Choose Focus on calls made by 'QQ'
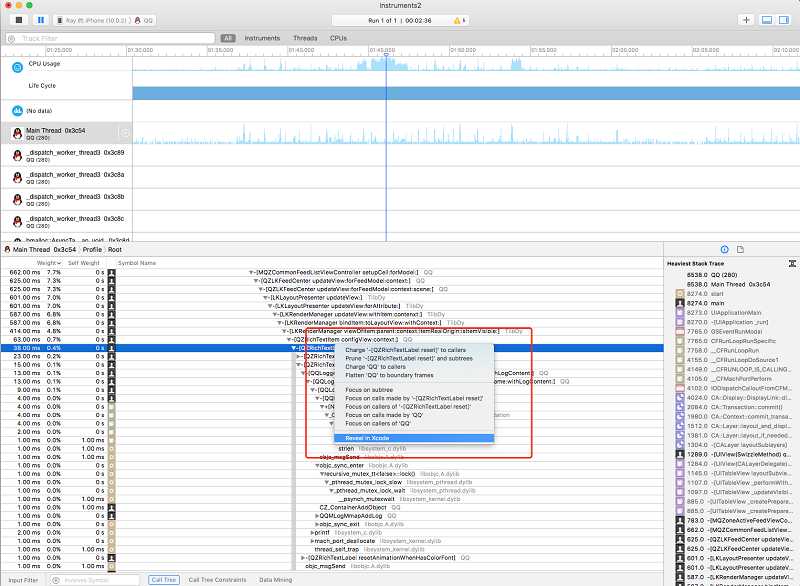This screenshot has width=800, height=586. click(414, 415)
